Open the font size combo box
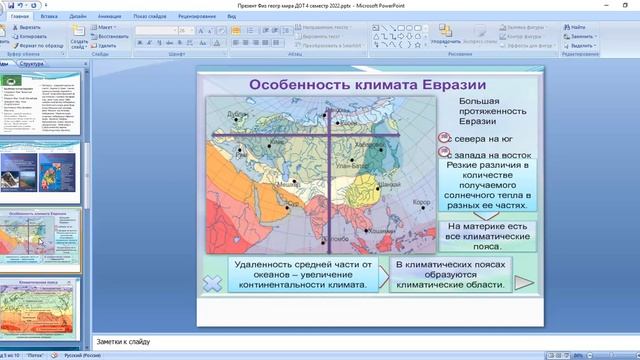Viewport: 640px width, 360px height. 186,31
